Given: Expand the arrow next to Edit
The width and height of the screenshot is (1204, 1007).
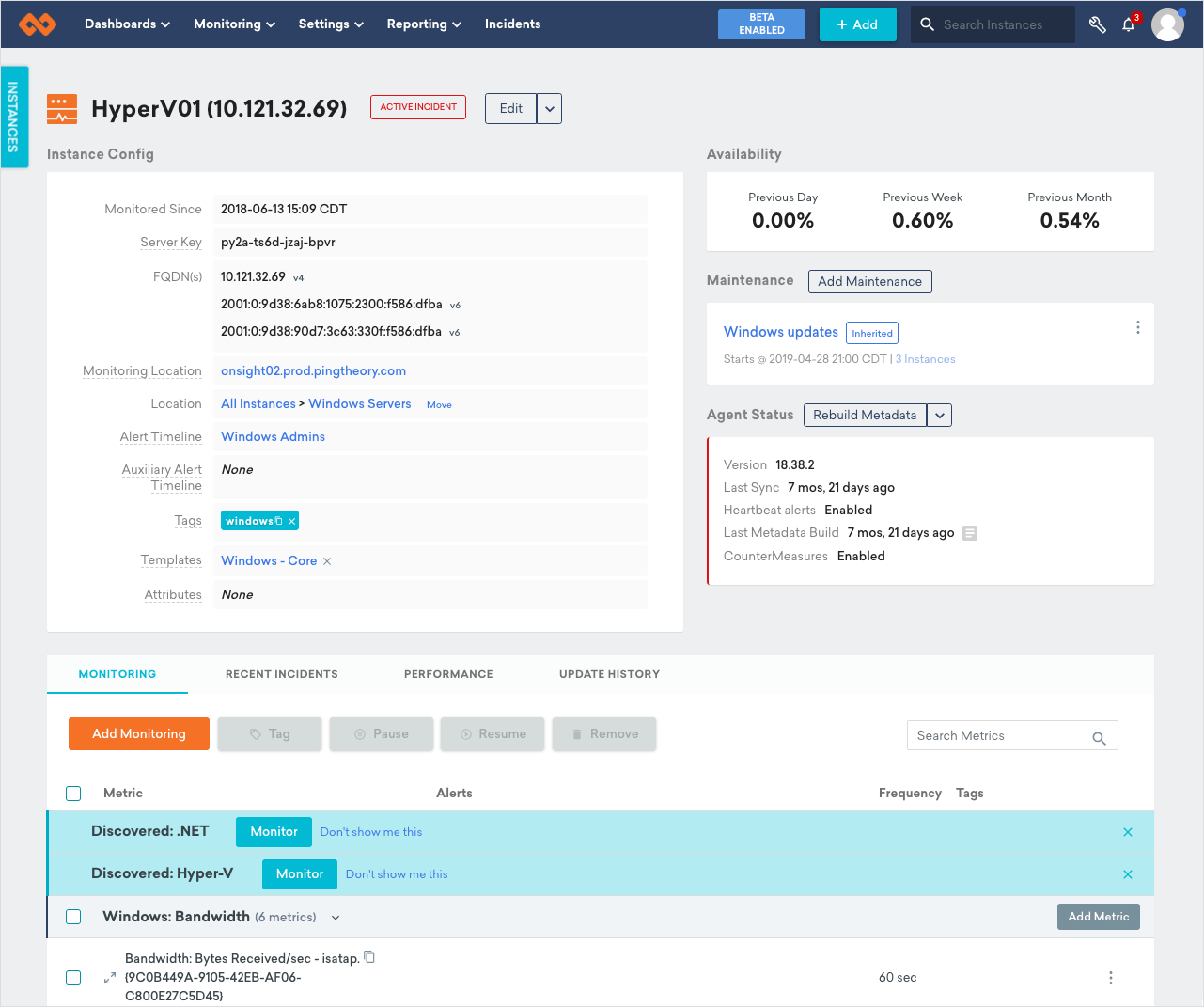Looking at the screenshot, I should point(550,108).
